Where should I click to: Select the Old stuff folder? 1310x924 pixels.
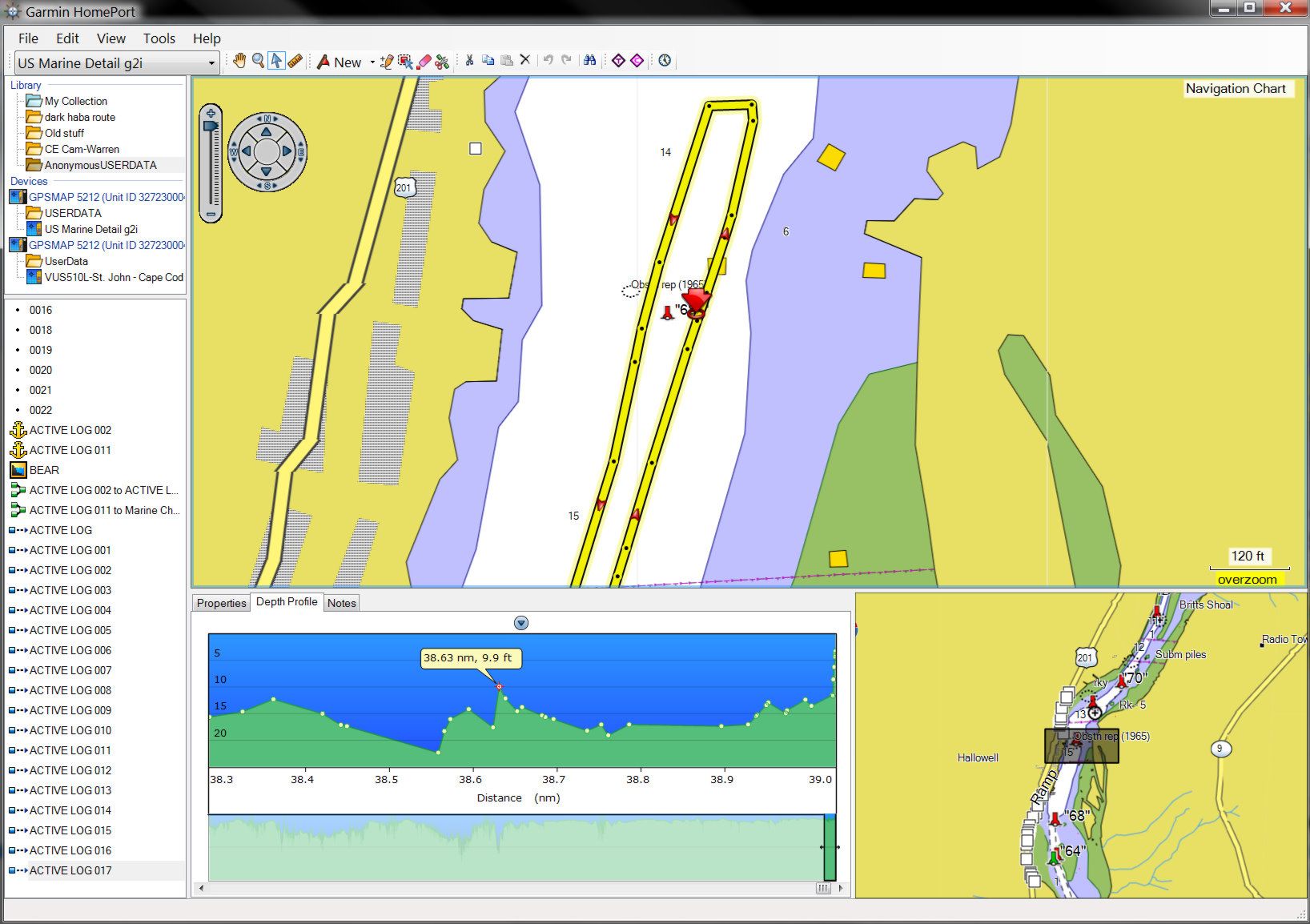64,133
